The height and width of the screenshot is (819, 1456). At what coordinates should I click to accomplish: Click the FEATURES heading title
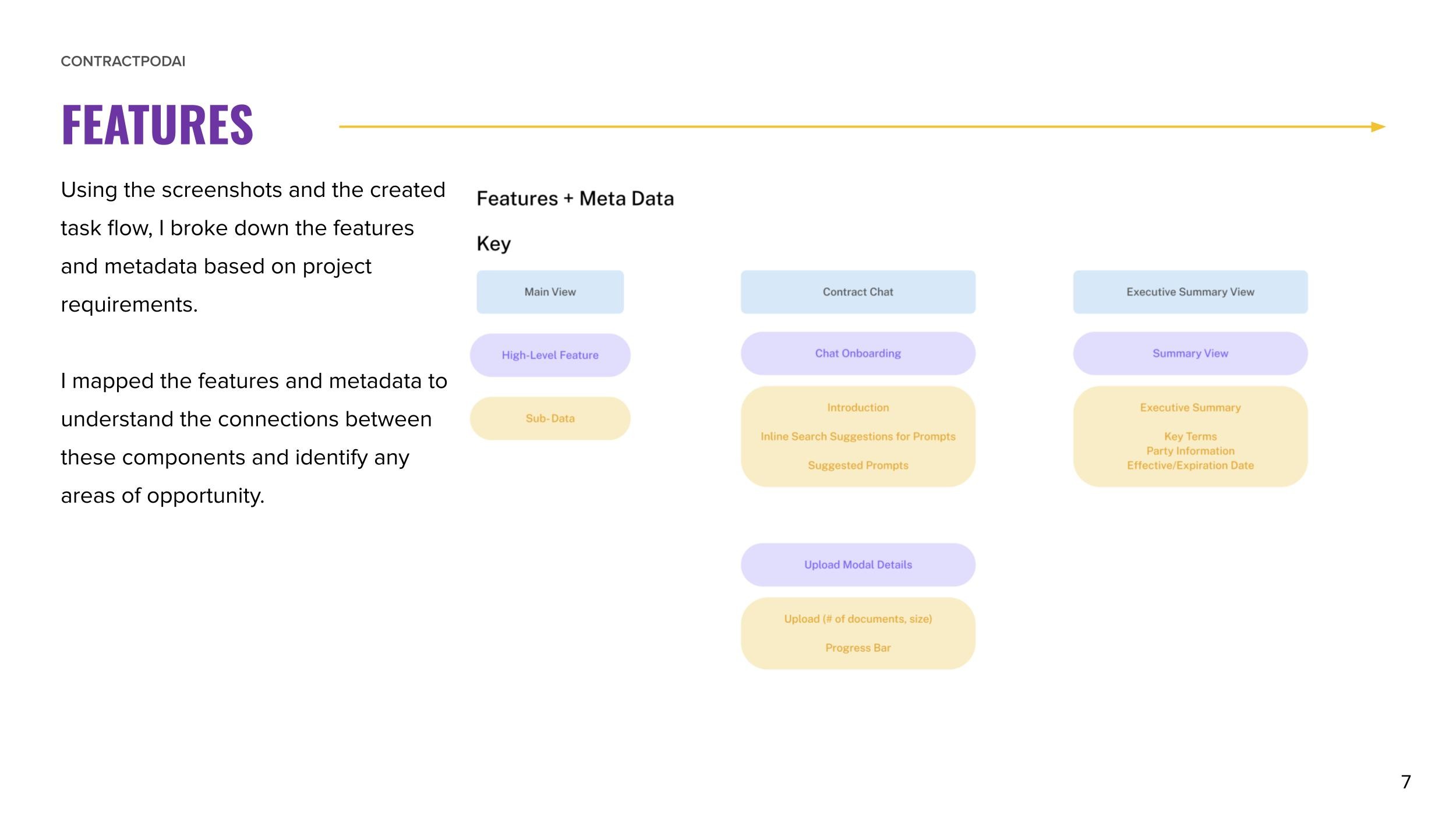click(x=157, y=124)
